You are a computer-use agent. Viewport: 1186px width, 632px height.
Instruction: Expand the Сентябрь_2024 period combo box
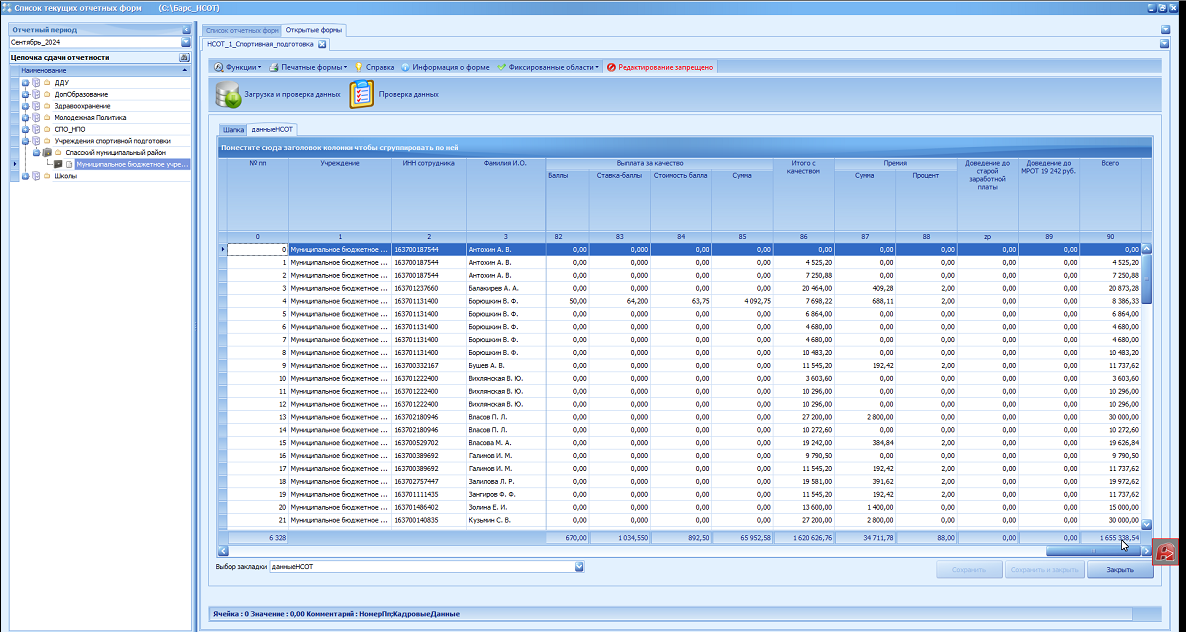pos(186,42)
